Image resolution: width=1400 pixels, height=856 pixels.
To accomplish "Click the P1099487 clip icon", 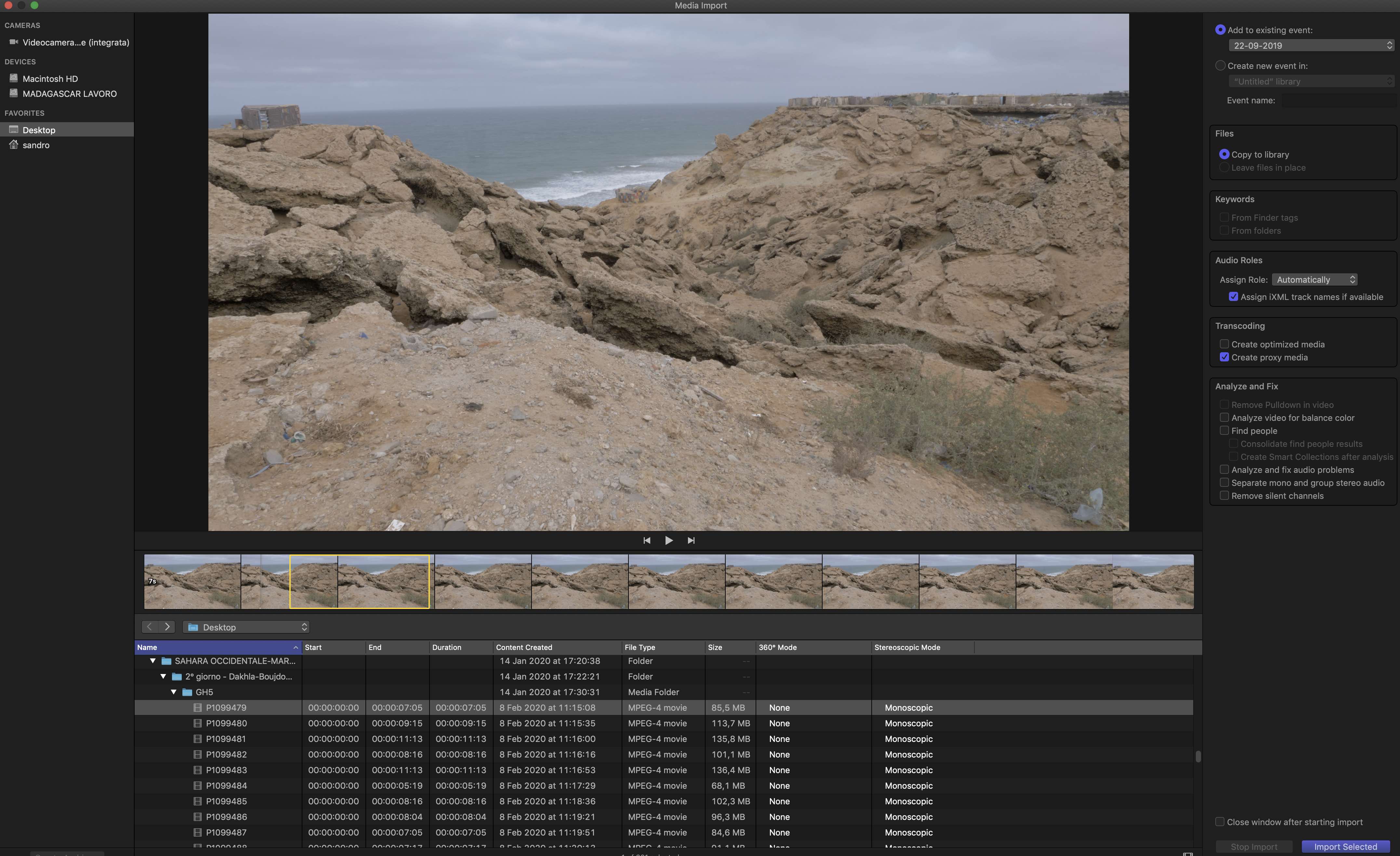I will tap(198, 832).
